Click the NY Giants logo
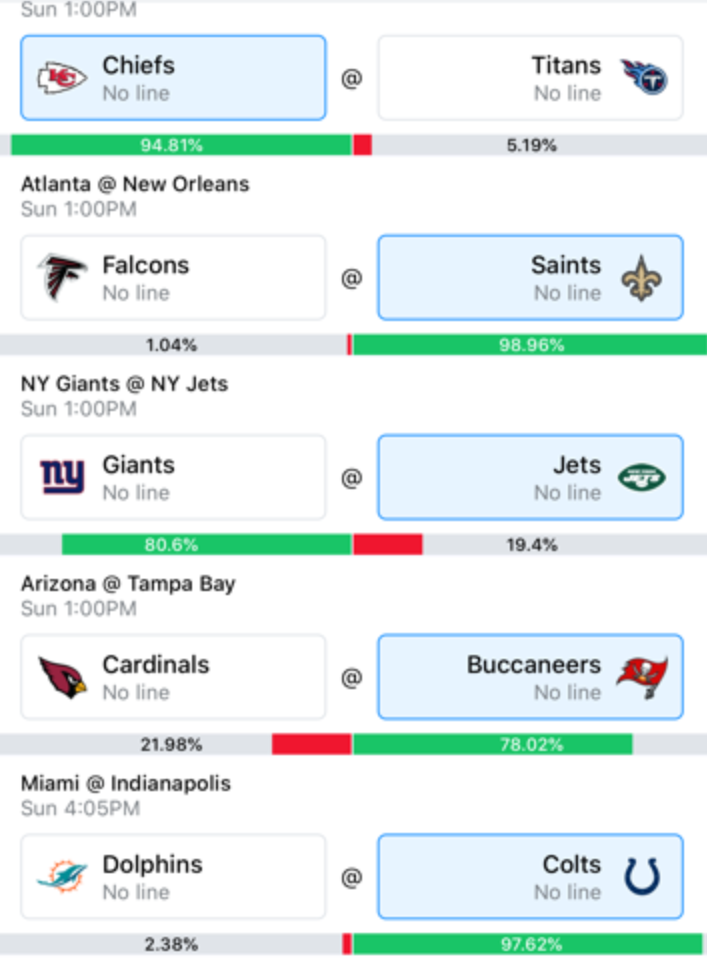The height and width of the screenshot is (963, 707). point(62,477)
